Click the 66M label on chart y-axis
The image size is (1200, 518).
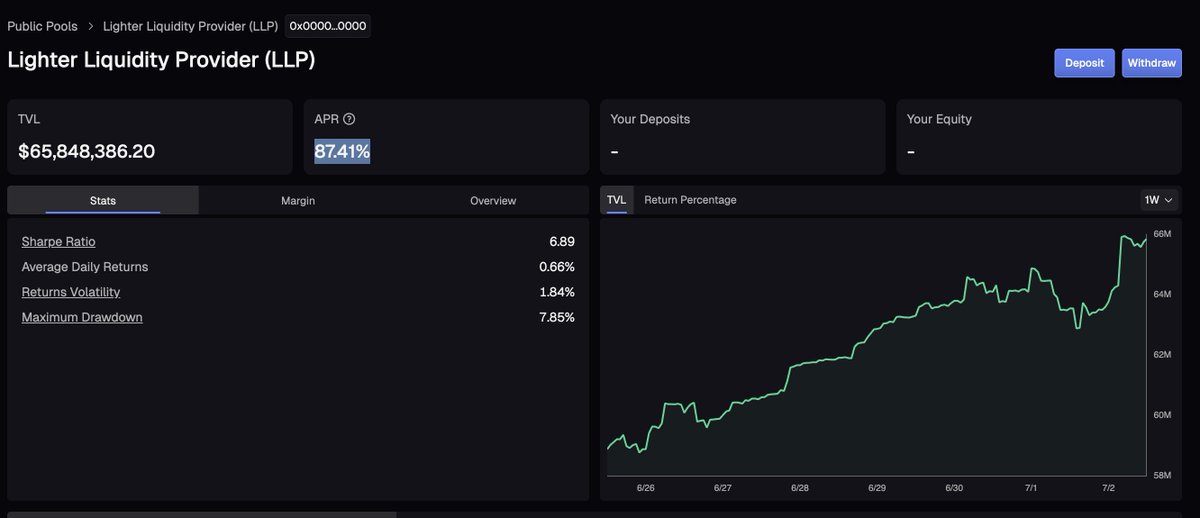point(1162,234)
